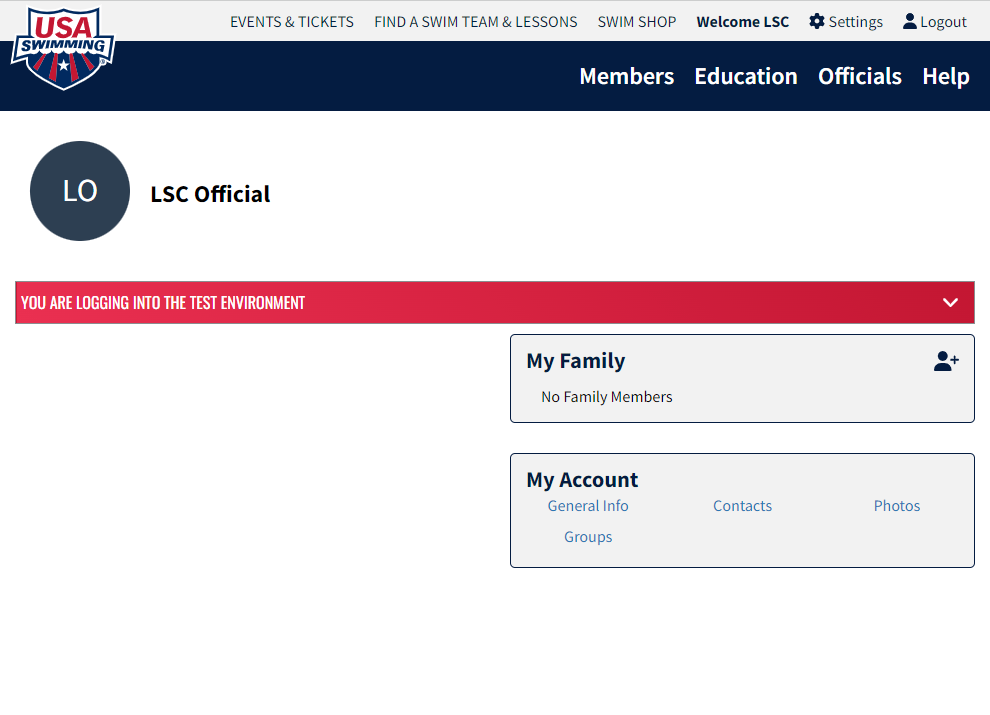Visit Find a Swim Team & Lessons

point(475,22)
